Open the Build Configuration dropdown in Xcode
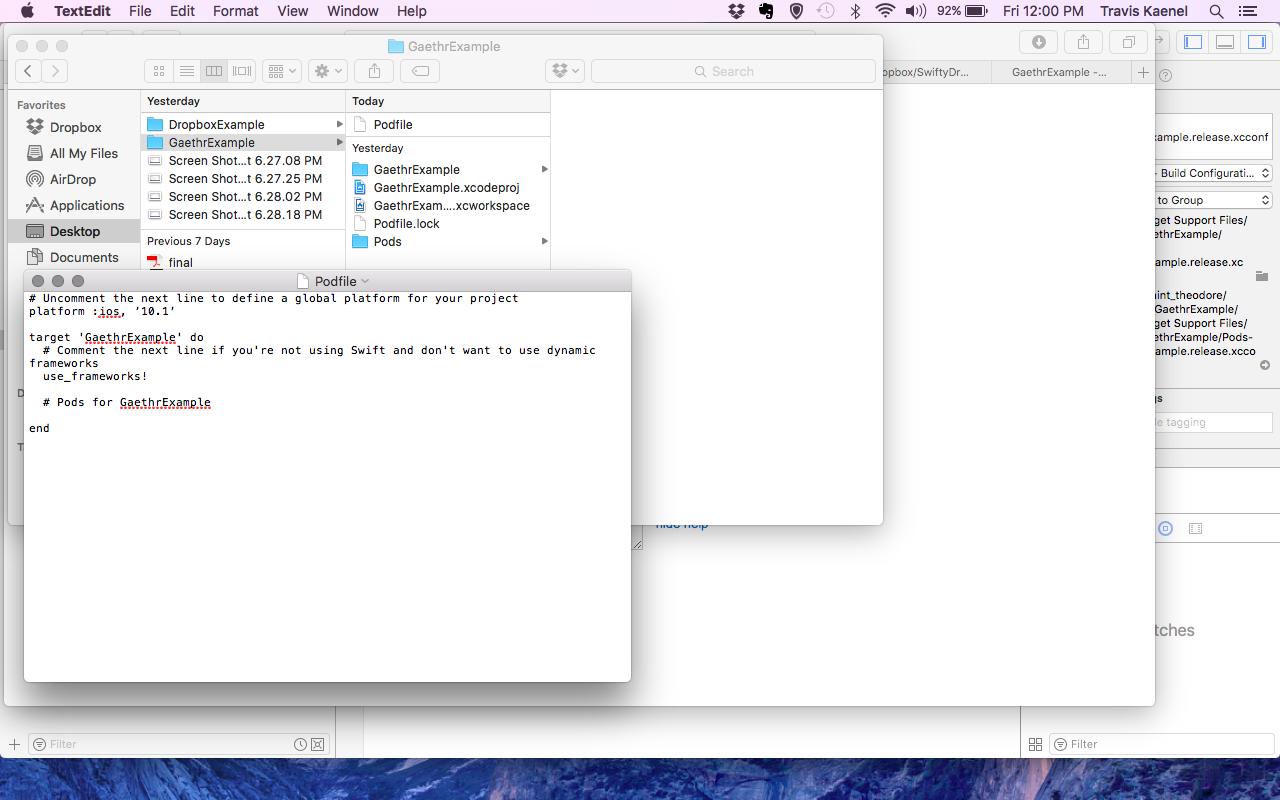The width and height of the screenshot is (1280, 800). (1215, 173)
